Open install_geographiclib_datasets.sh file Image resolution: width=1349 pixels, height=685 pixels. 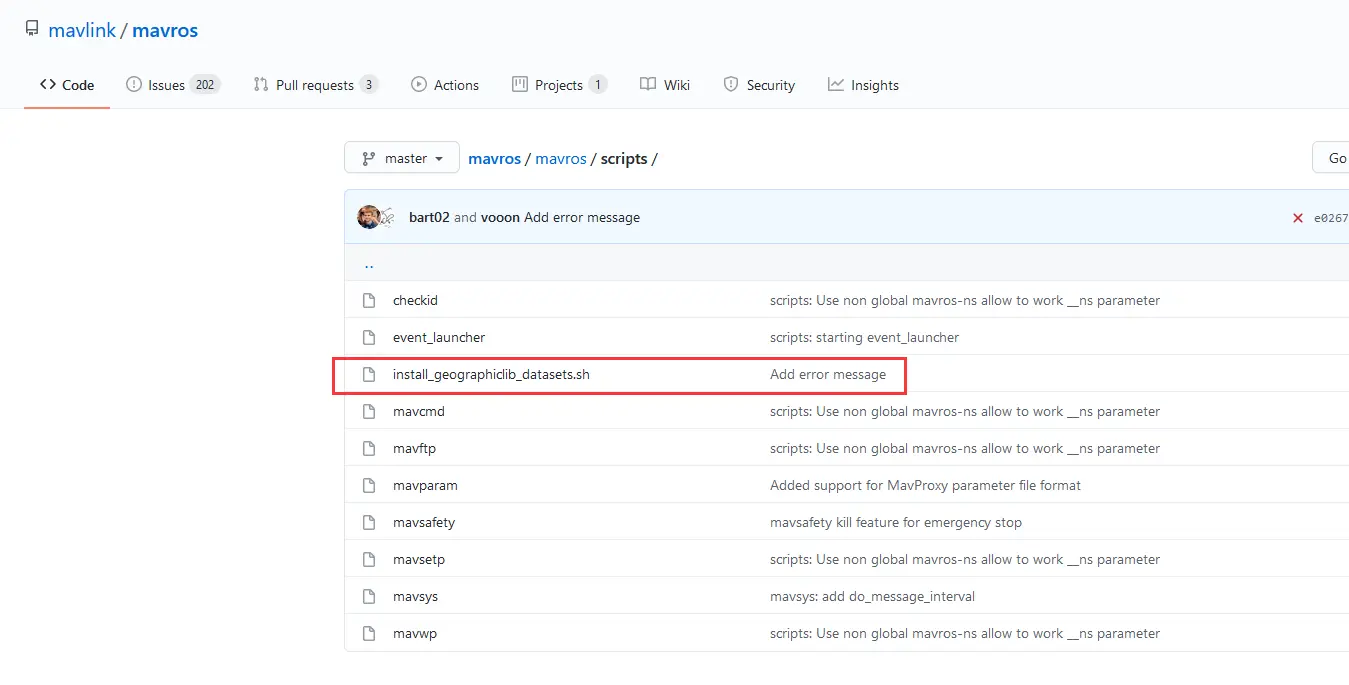(x=491, y=374)
